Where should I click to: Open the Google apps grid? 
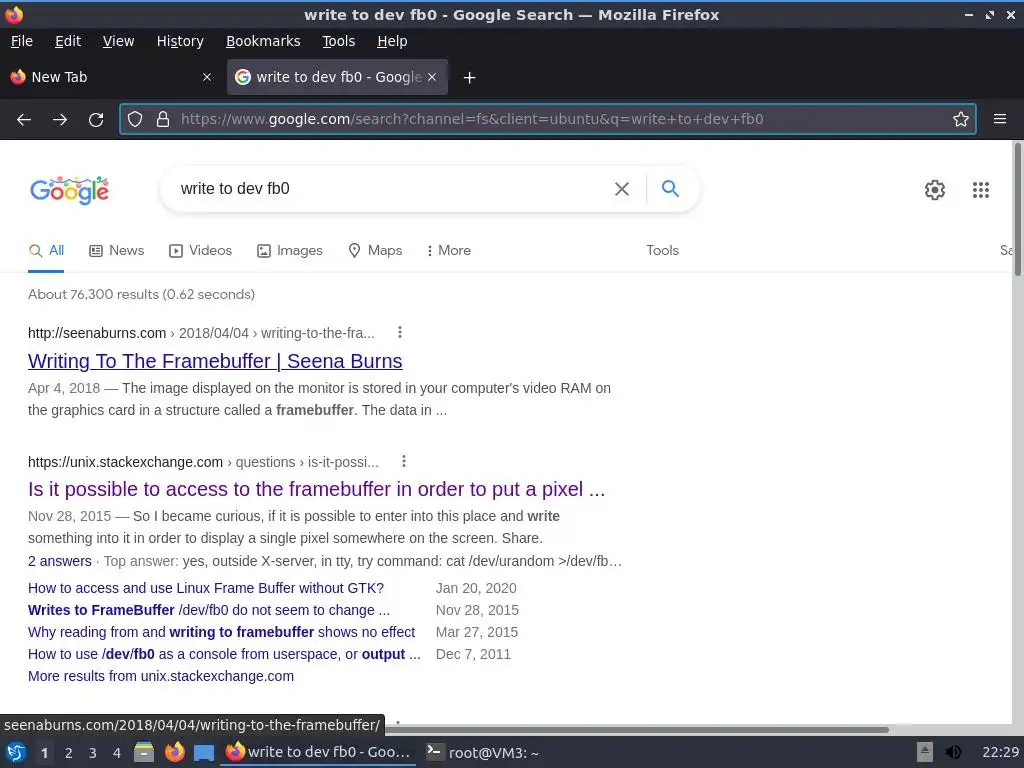pyautogui.click(x=981, y=190)
